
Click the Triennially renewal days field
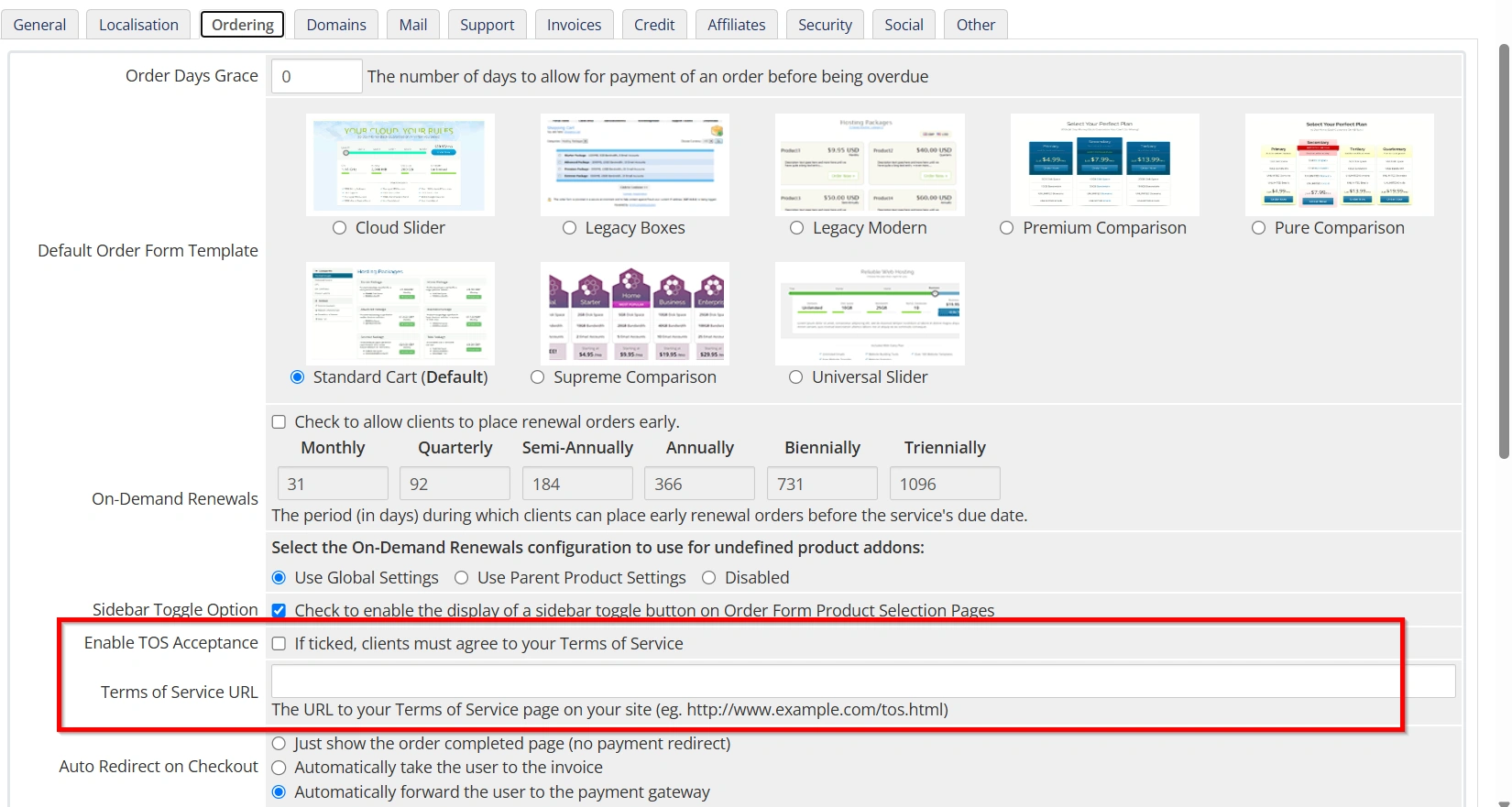(945, 484)
